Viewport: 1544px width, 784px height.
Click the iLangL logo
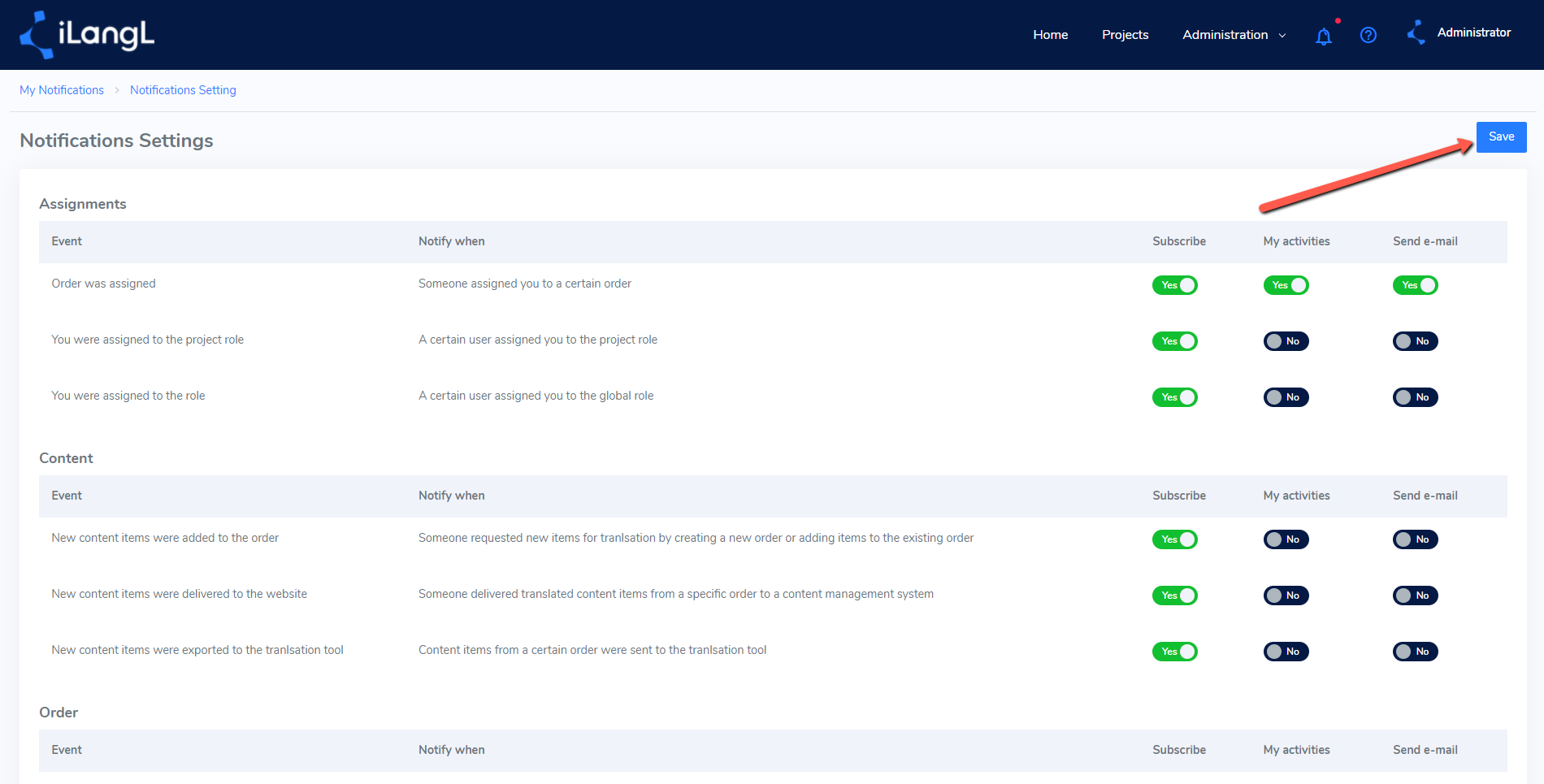[x=87, y=35]
